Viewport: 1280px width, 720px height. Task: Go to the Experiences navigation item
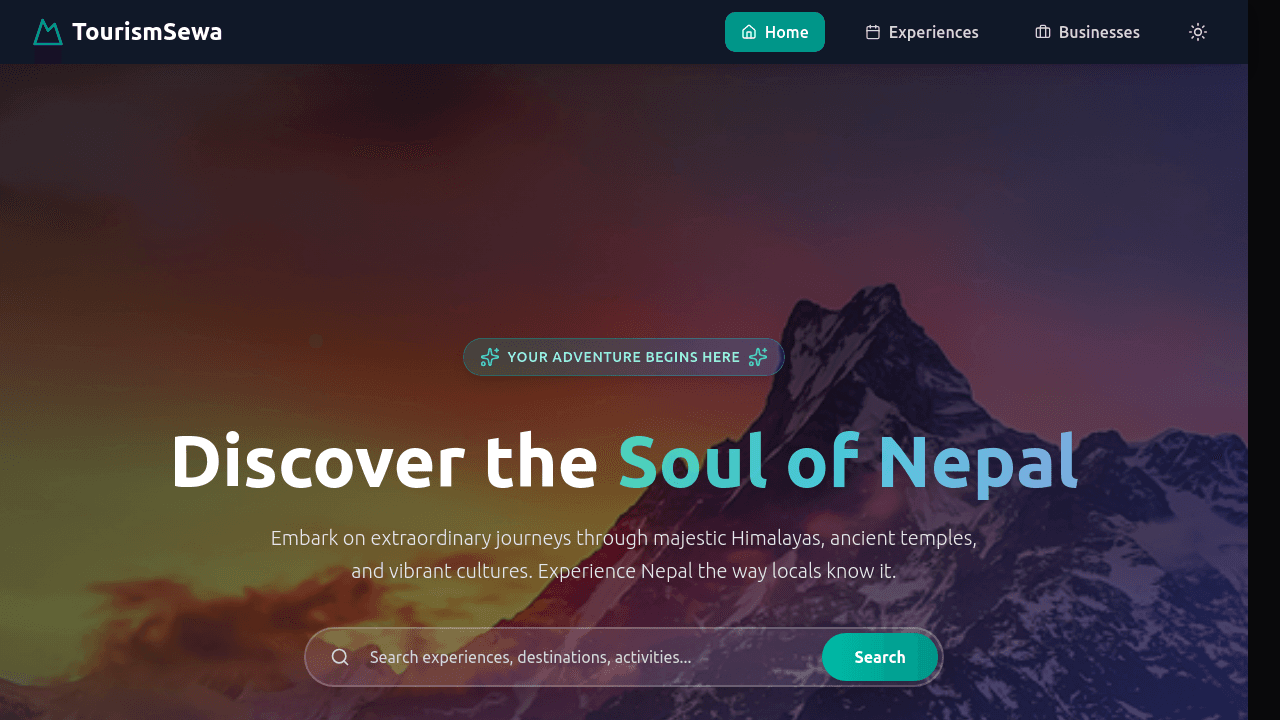(x=922, y=32)
